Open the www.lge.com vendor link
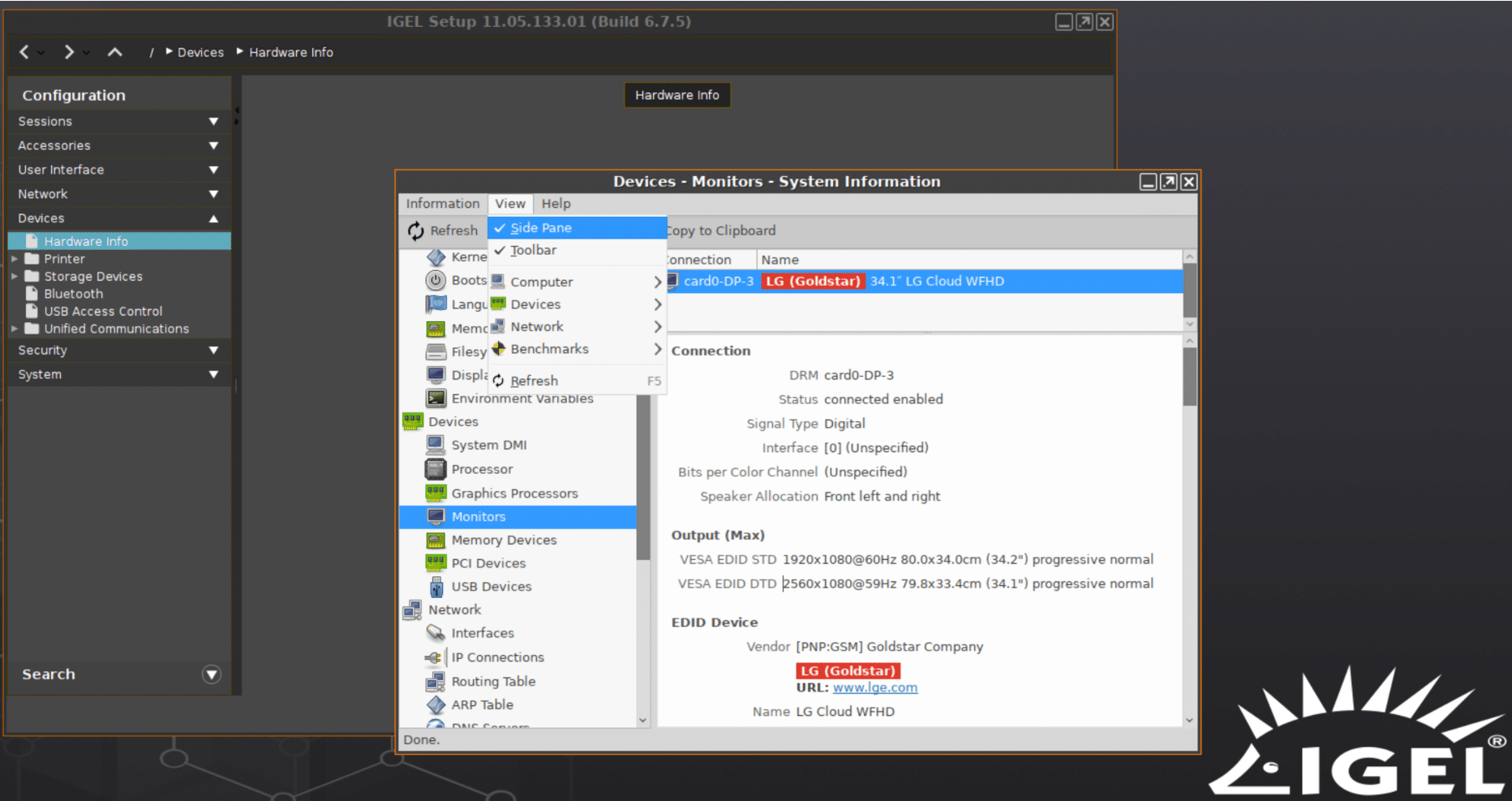The height and width of the screenshot is (801, 1512). 875,687
